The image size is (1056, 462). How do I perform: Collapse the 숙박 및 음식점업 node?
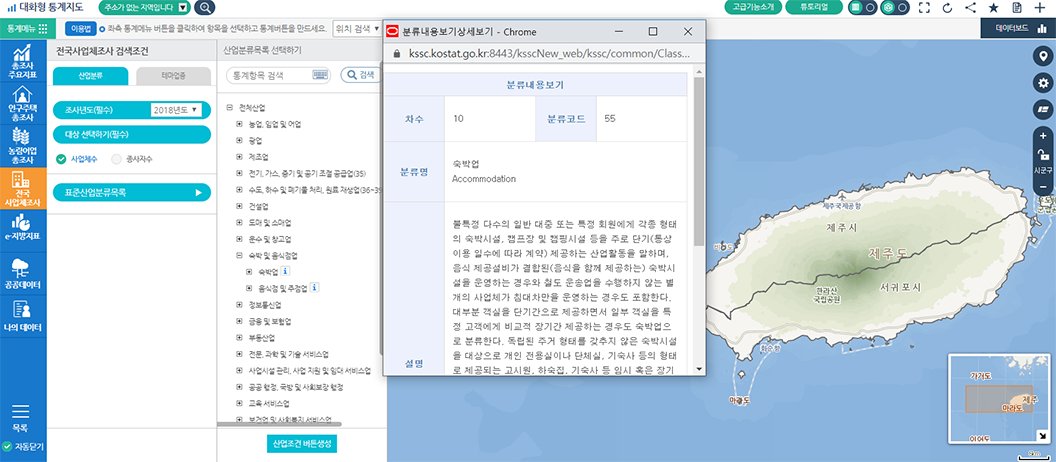coord(239,255)
